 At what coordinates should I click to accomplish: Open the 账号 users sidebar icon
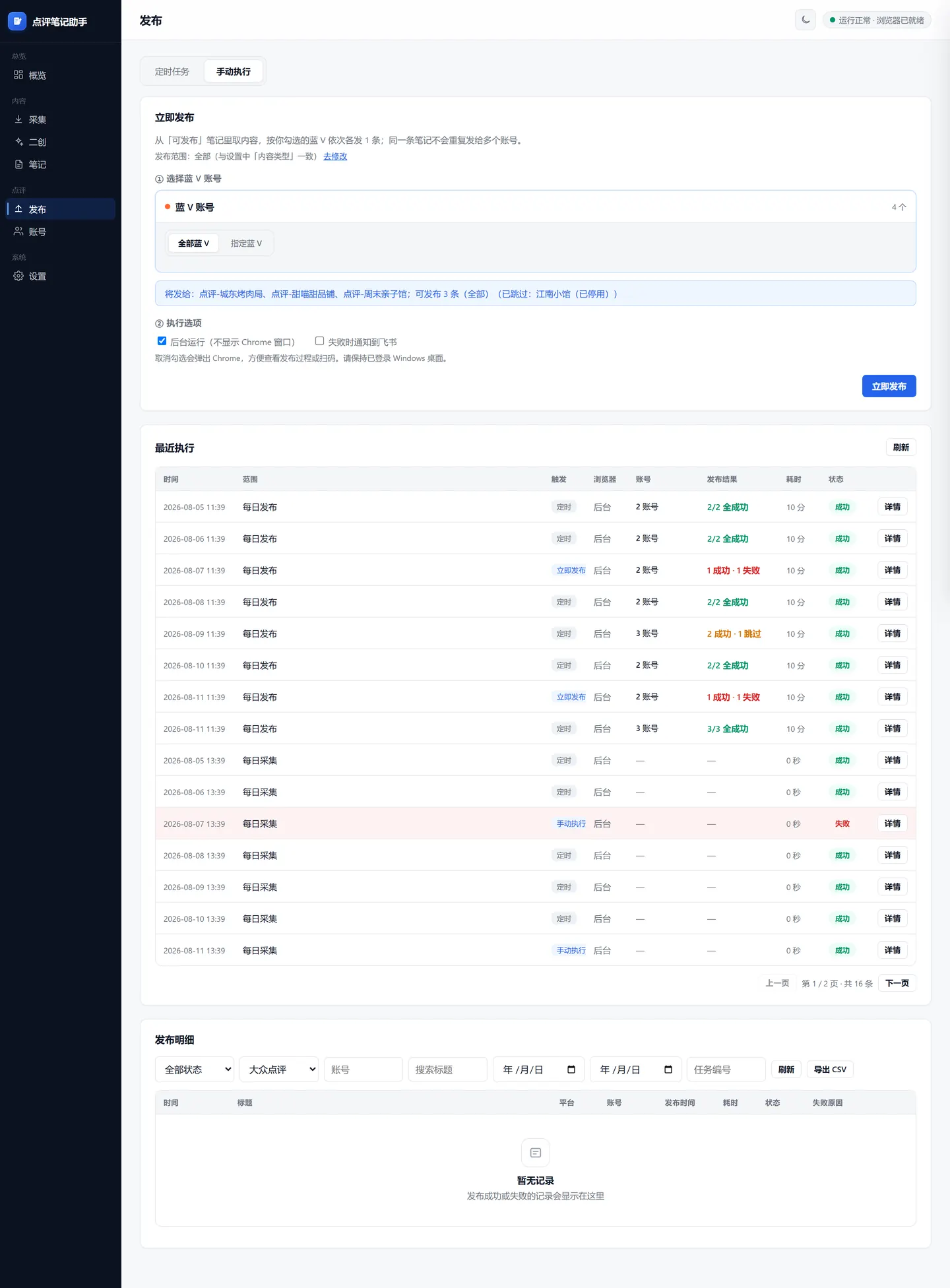(x=18, y=232)
